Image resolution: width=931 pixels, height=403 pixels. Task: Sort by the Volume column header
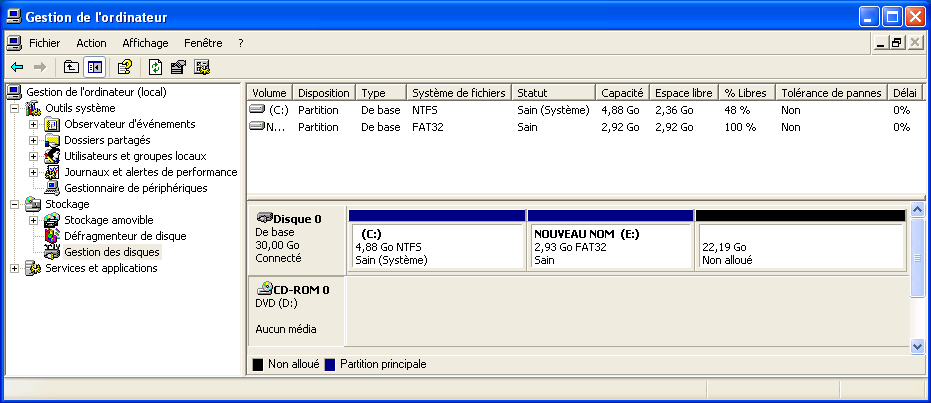coord(270,93)
